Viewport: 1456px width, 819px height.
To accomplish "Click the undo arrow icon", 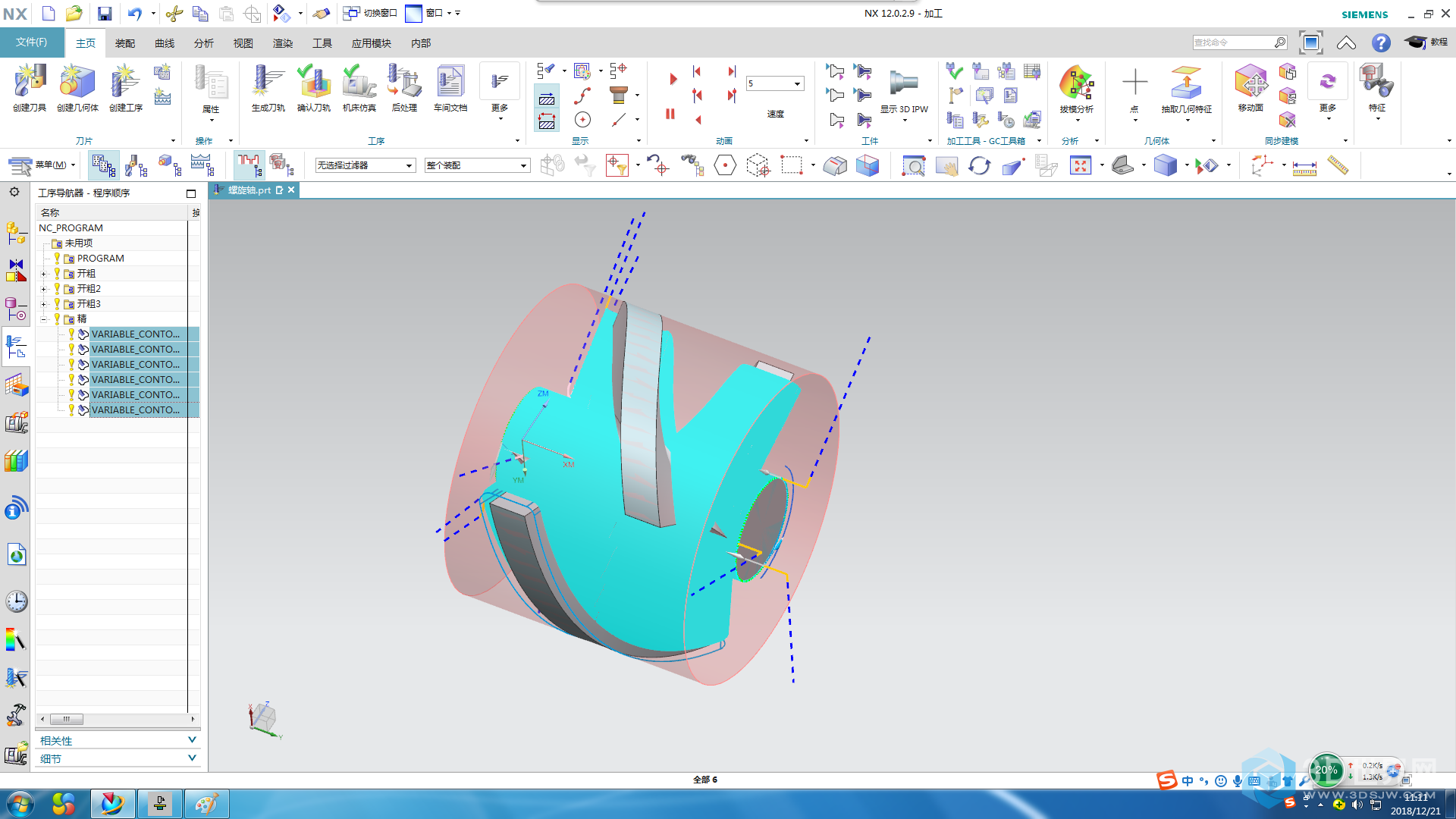I will (x=134, y=13).
